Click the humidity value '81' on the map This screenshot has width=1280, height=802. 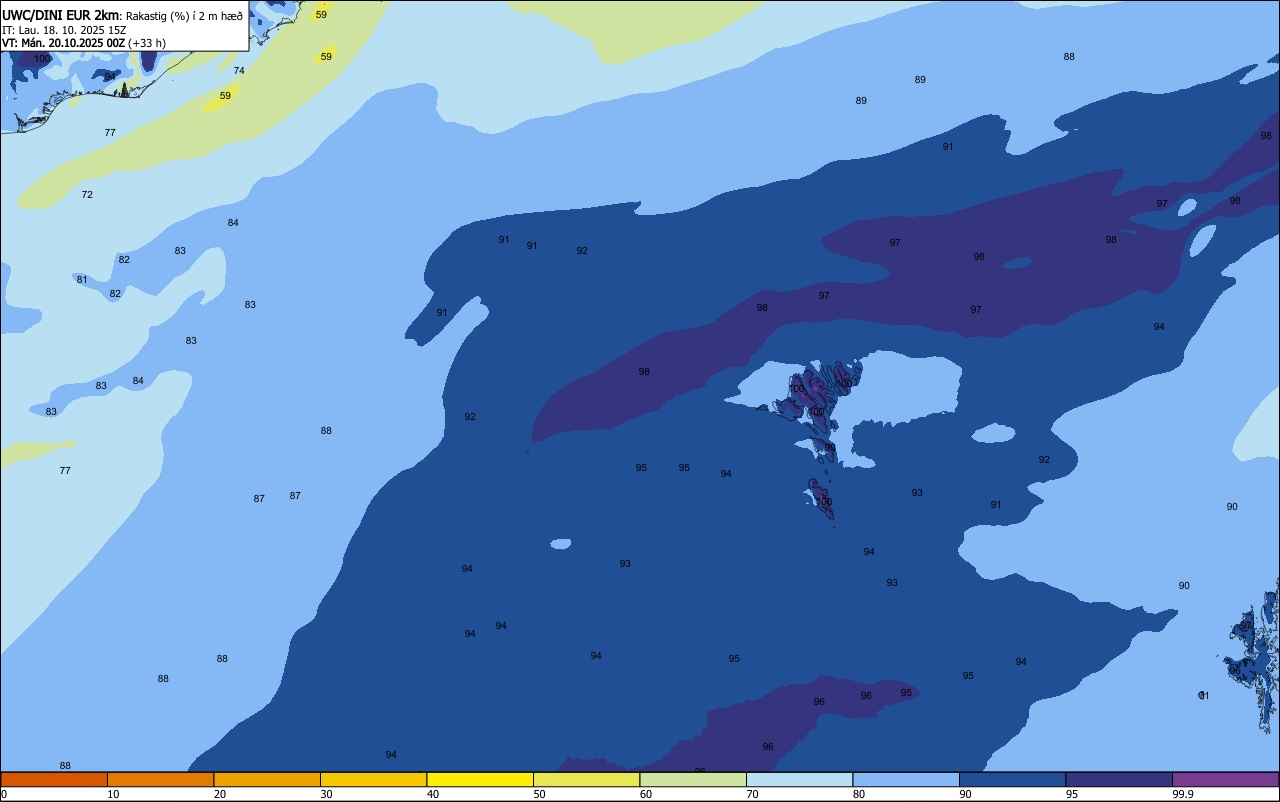82,279
